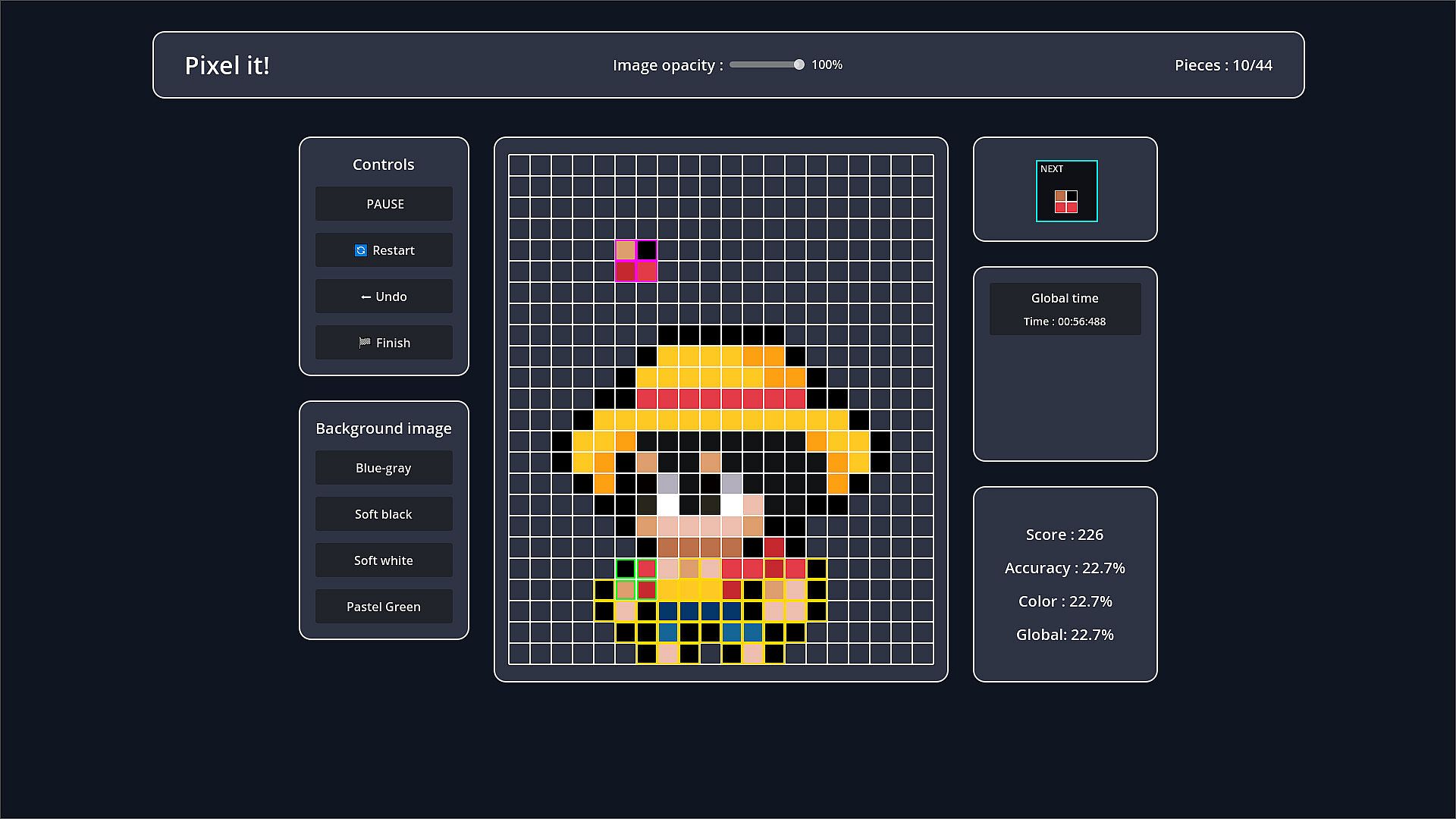Select the Blue-gray background option

pos(384,468)
